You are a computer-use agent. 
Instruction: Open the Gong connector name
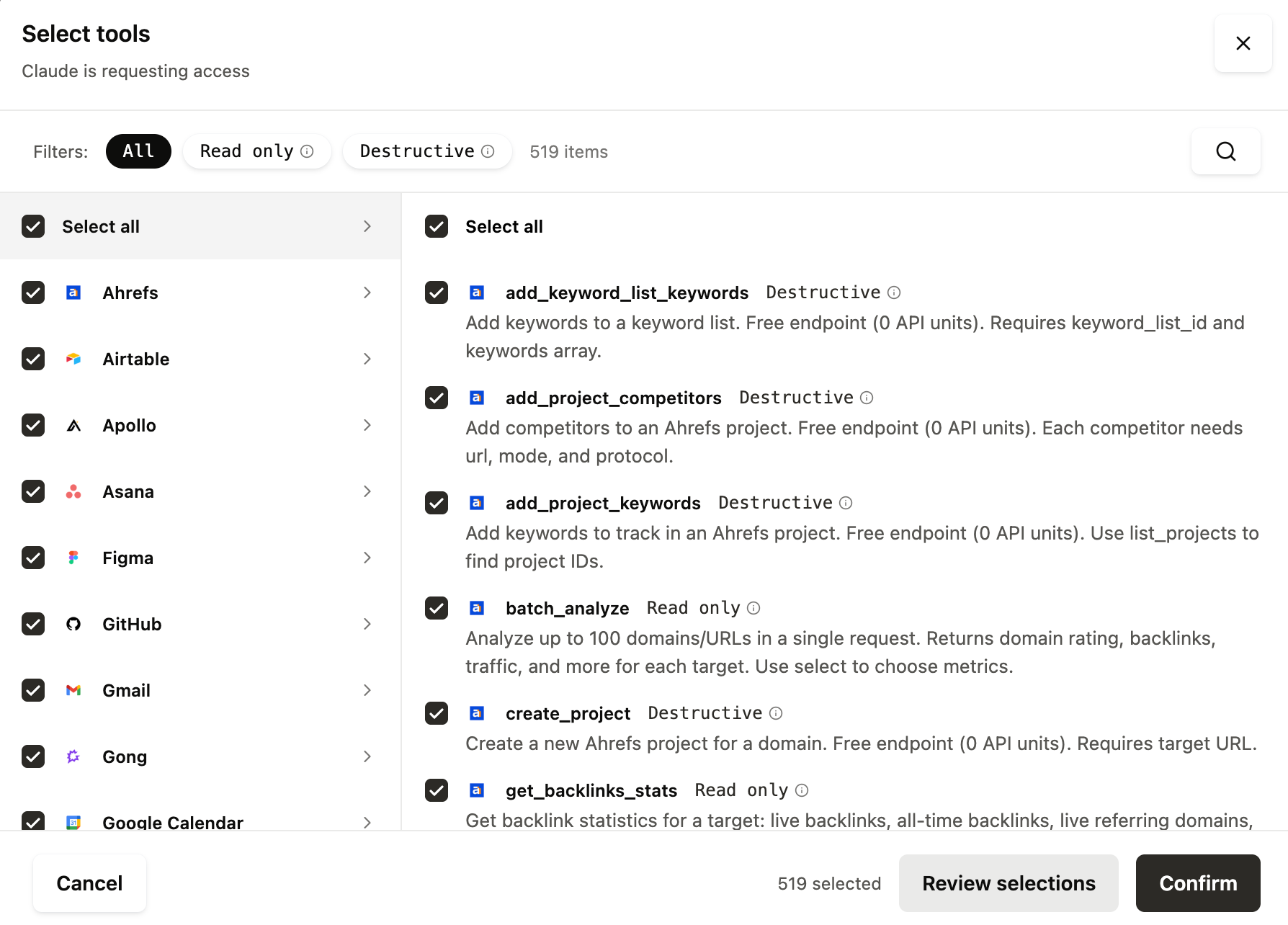[x=125, y=756]
